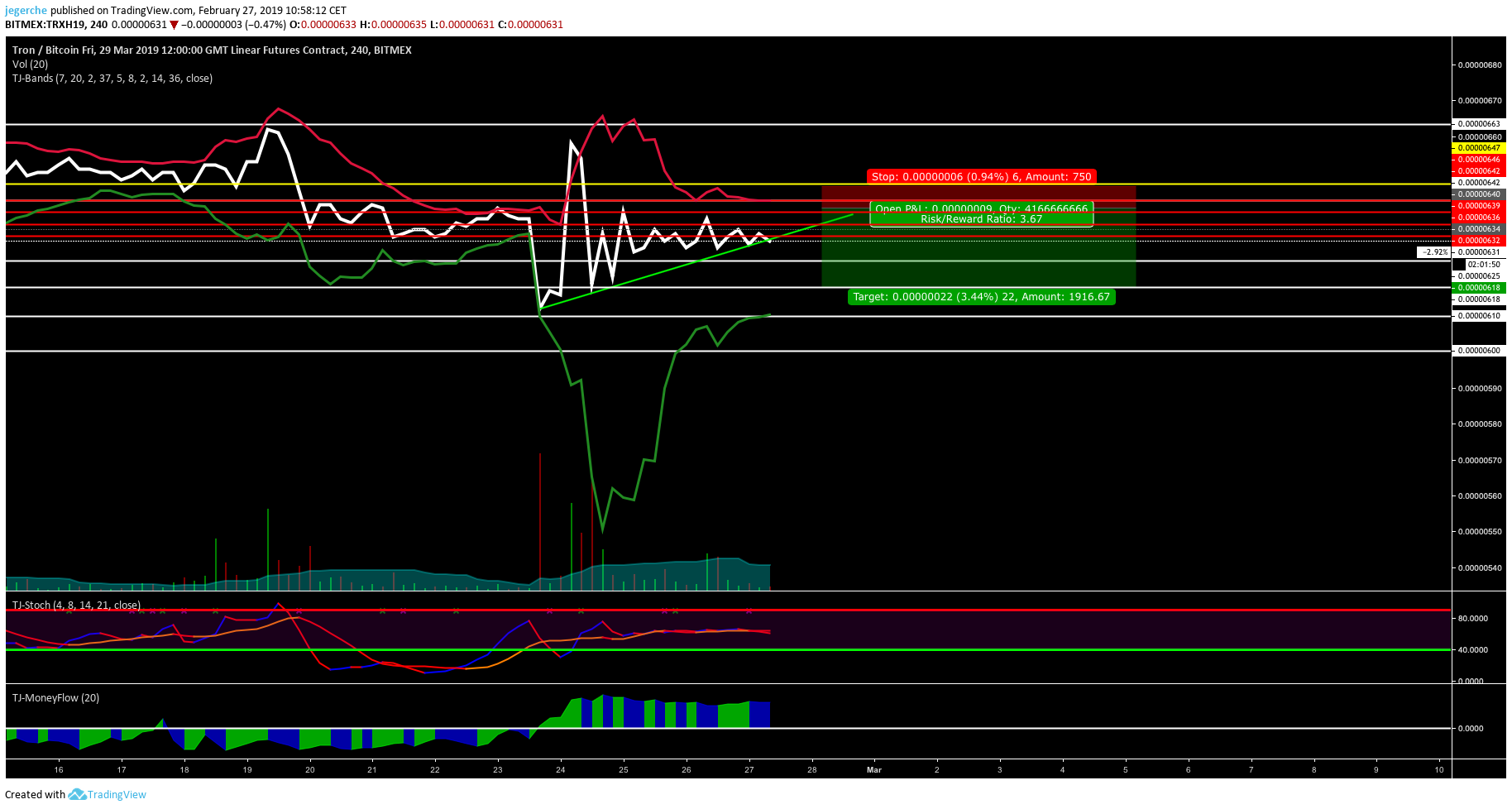The height and width of the screenshot is (809, 1512).
Task: Click date 27 on the time axis
Action: 749,770
